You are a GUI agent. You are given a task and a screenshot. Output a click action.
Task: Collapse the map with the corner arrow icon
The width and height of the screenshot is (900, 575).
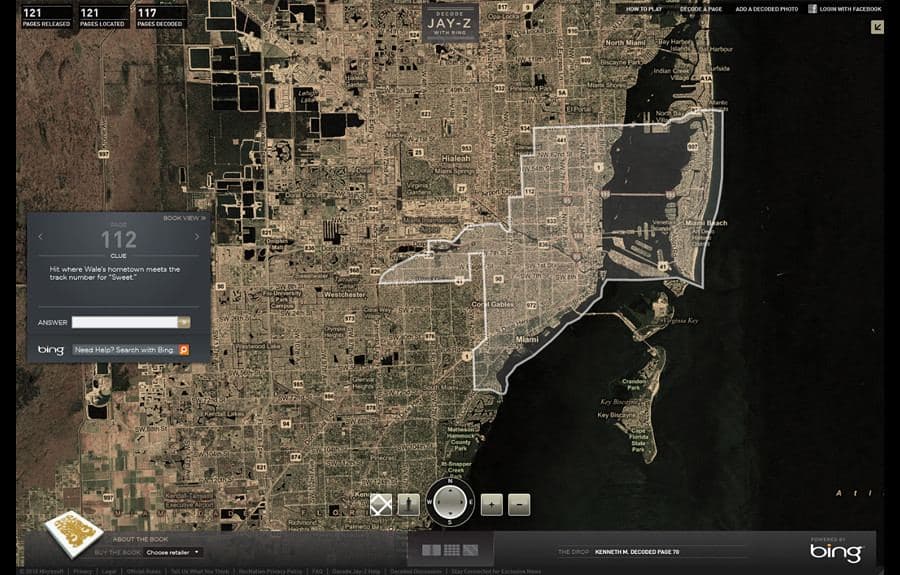coord(877,27)
